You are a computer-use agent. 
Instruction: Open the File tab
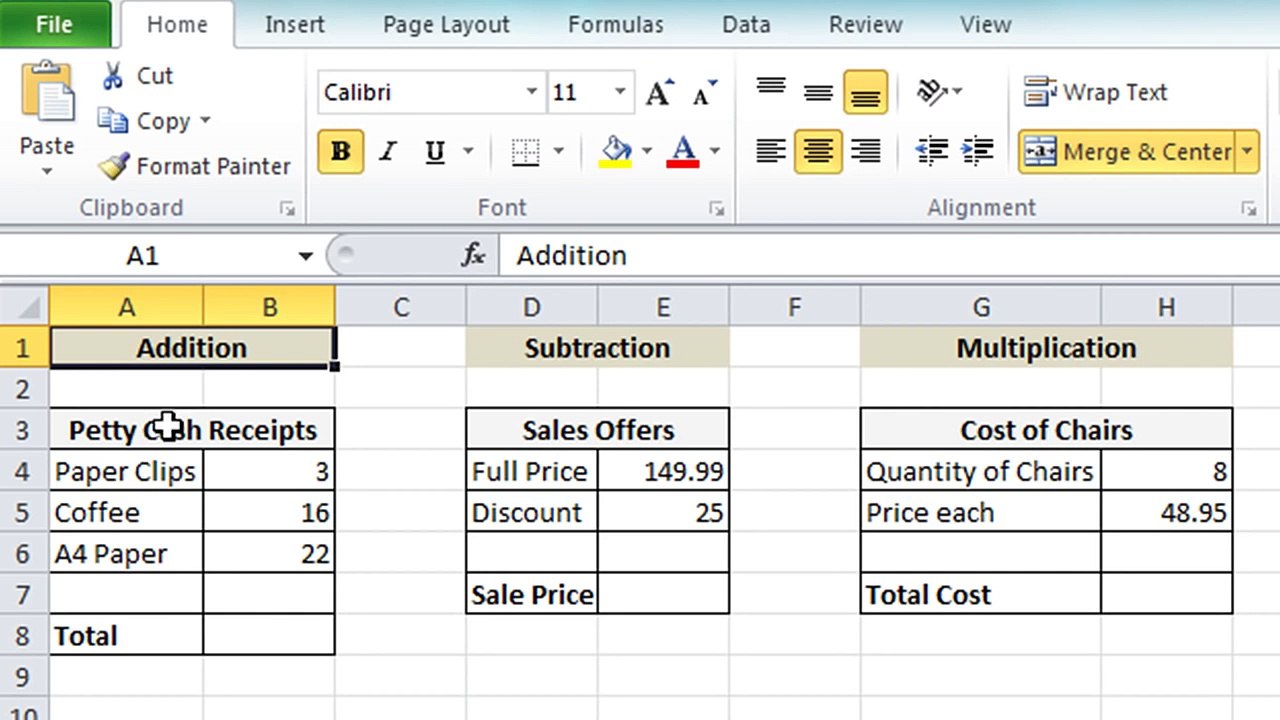54,25
